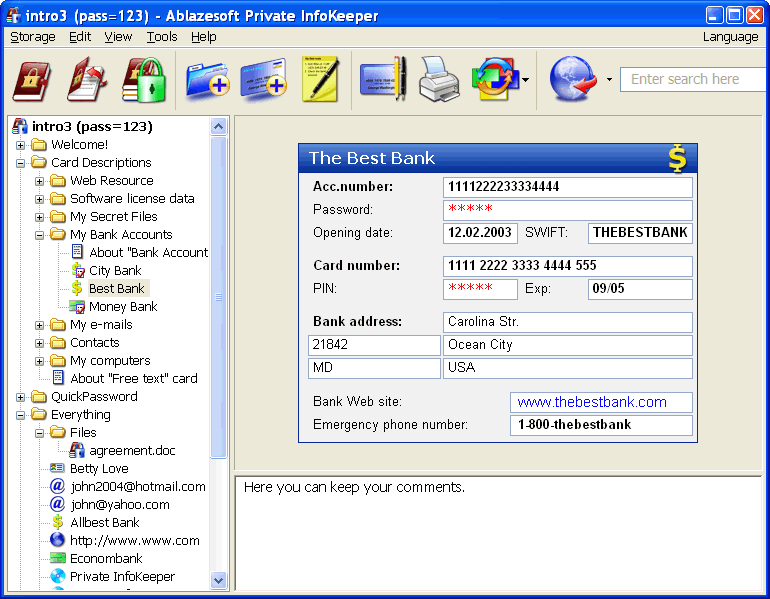
Task: Open the Storage menu
Action: (33, 37)
